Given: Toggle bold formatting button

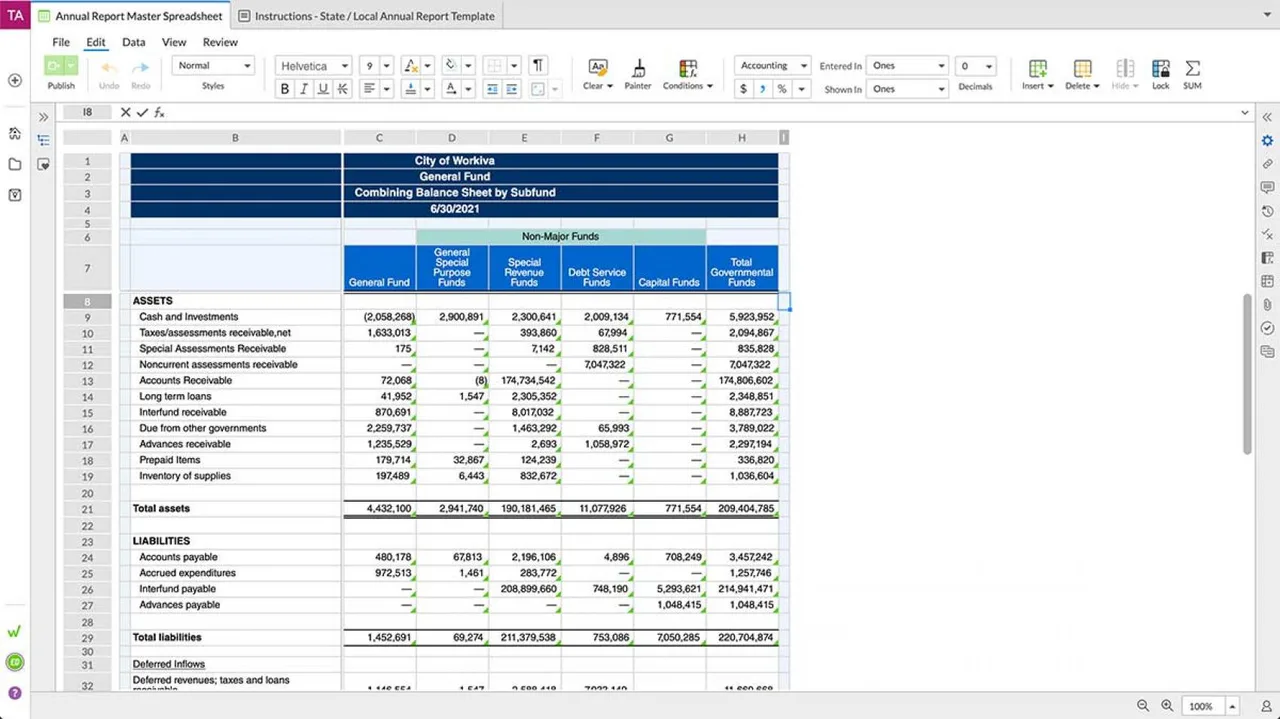Looking at the screenshot, I should pos(285,89).
